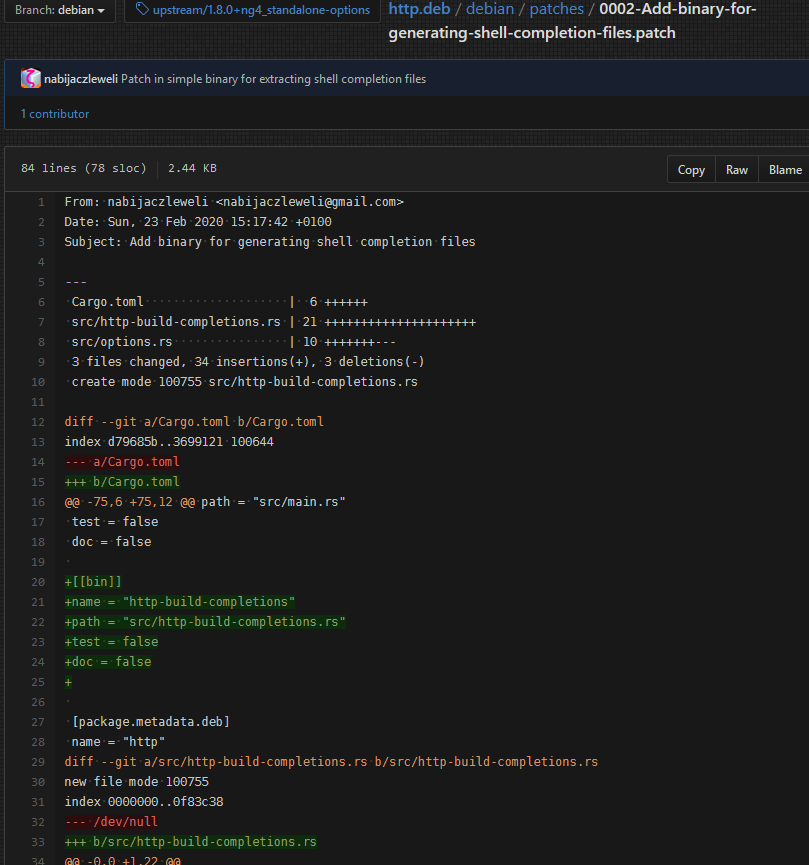The image size is (809, 865).
Task: Navigate to the patches folder breadcrumb
Action: (x=556, y=9)
